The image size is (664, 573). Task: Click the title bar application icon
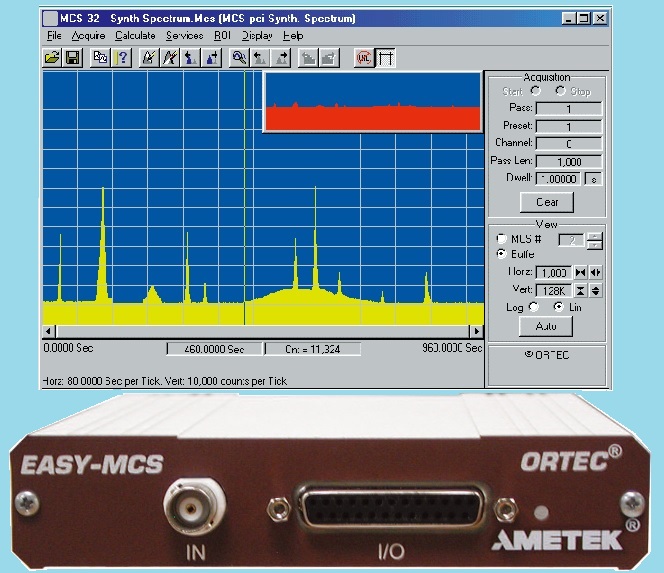click(x=50, y=19)
